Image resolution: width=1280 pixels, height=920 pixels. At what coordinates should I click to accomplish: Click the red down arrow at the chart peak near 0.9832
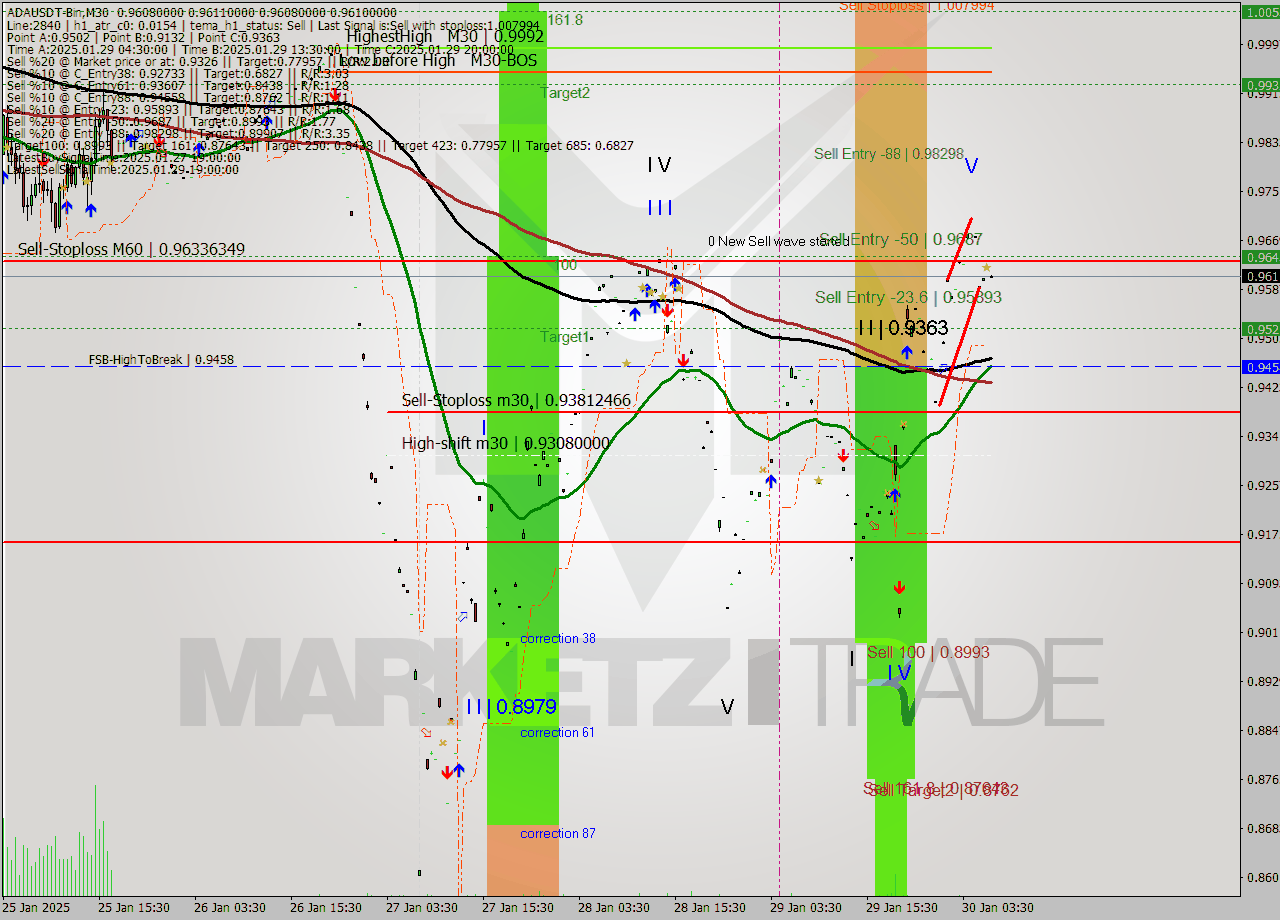[336, 95]
